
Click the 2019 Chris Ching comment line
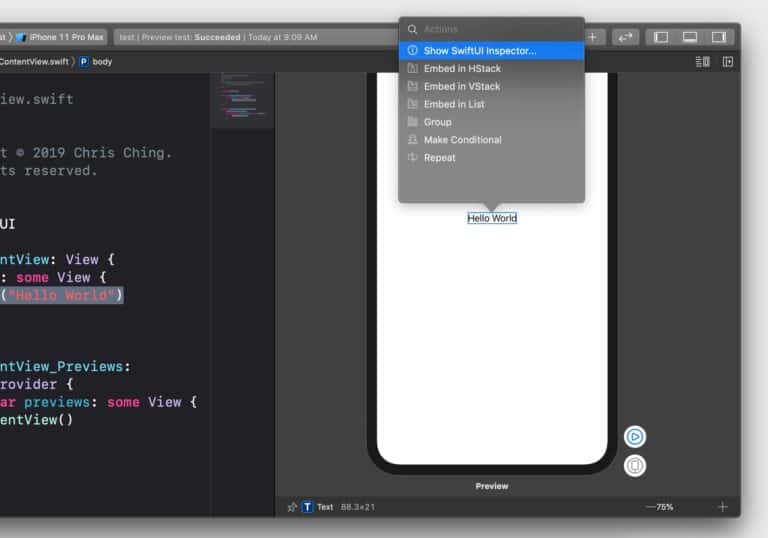point(86,153)
